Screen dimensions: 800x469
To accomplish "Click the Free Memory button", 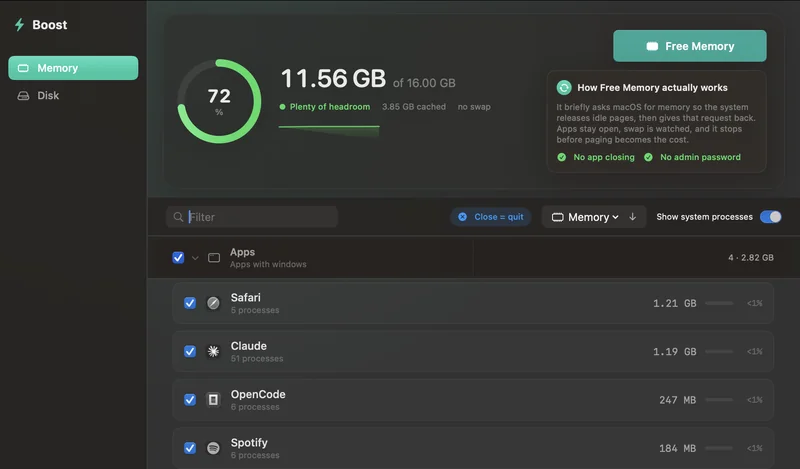I will pyautogui.click(x=689, y=46).
